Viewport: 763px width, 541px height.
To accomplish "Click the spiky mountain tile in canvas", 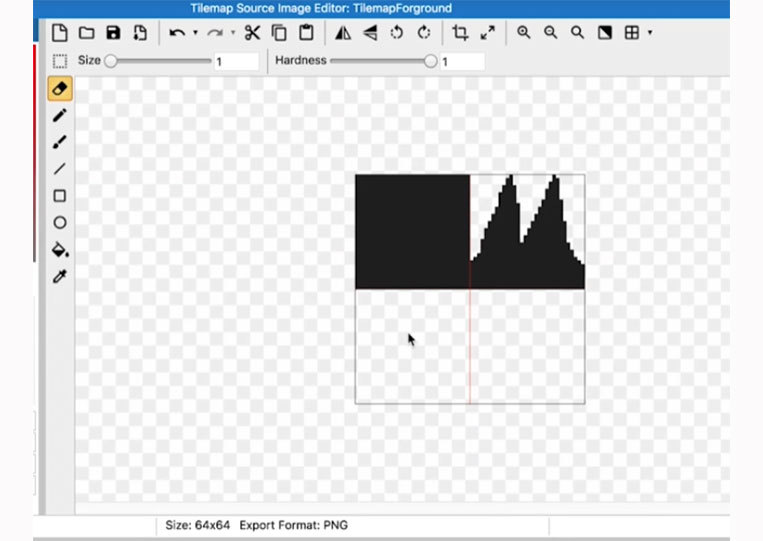I will tap(527, 232).
